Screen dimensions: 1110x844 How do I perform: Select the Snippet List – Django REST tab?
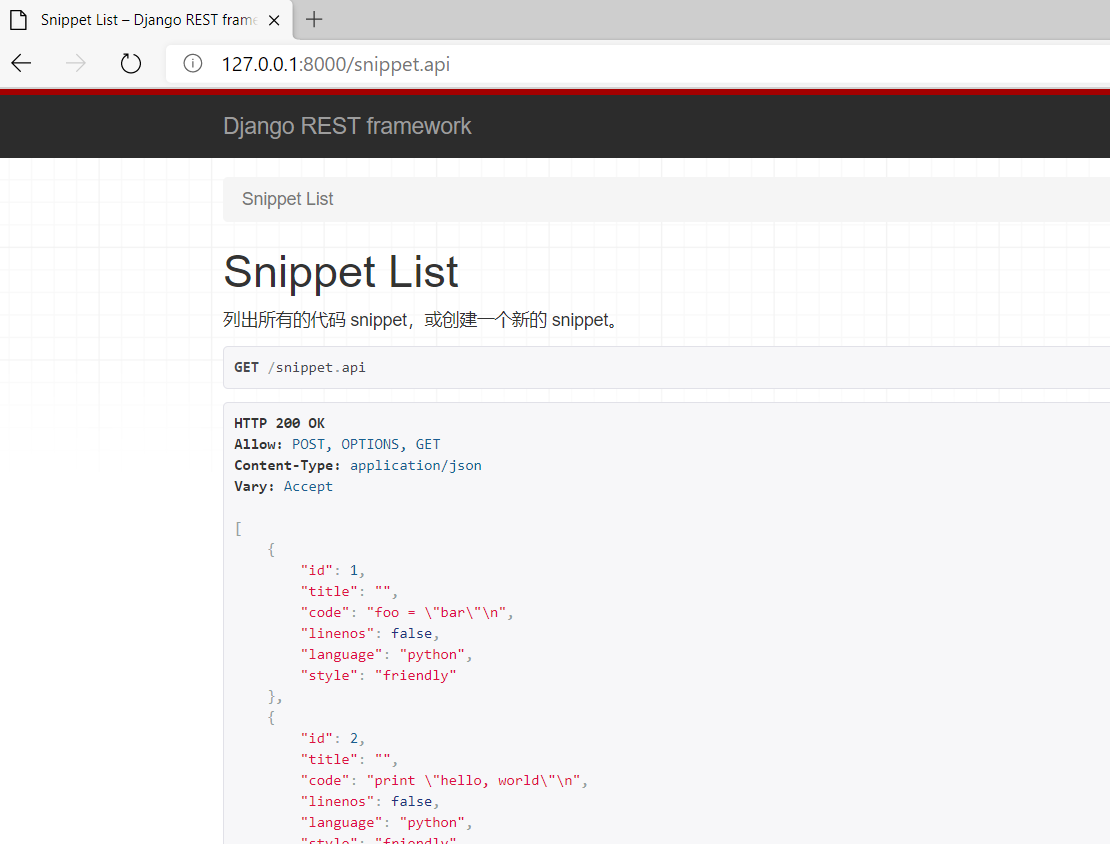coord(145,20)
